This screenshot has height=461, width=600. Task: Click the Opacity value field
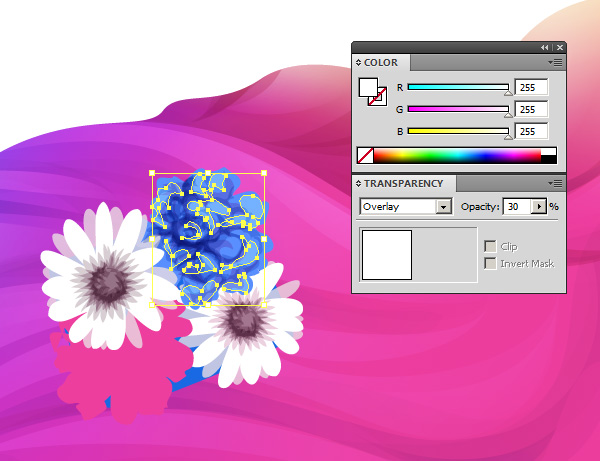tap(515, 206)
